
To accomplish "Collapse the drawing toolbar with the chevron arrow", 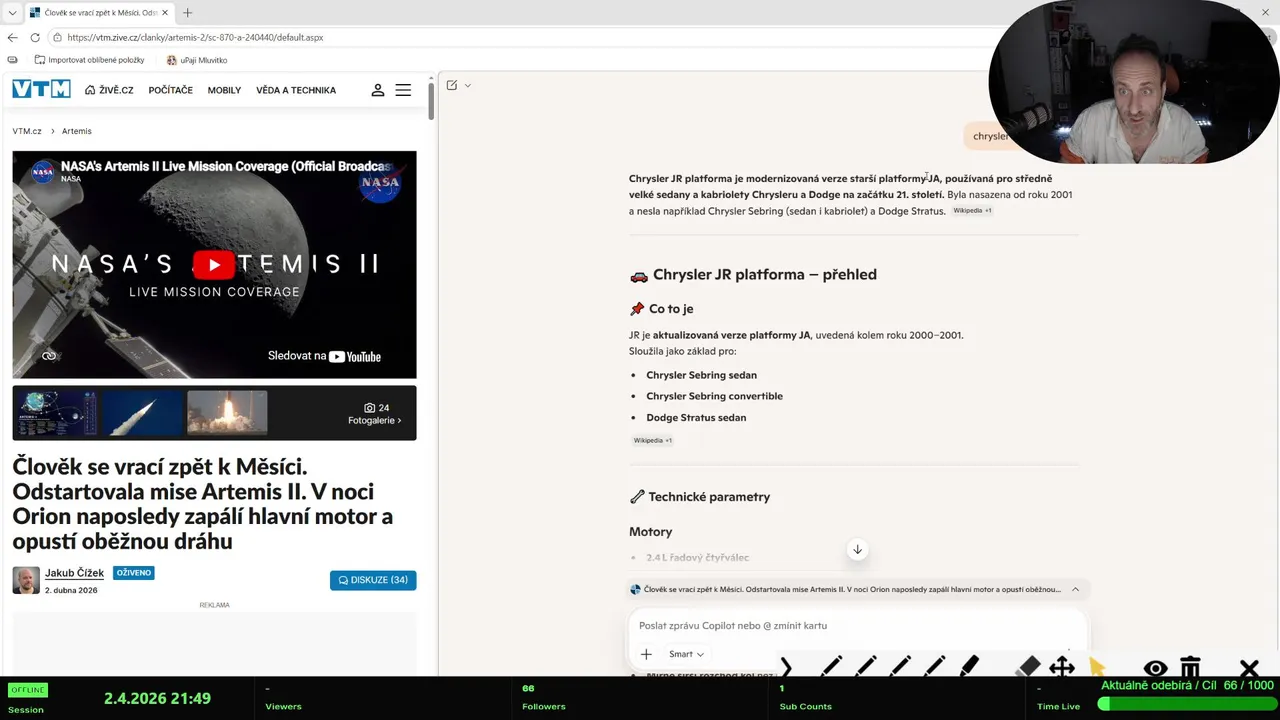I will click(x=786, y=668).
